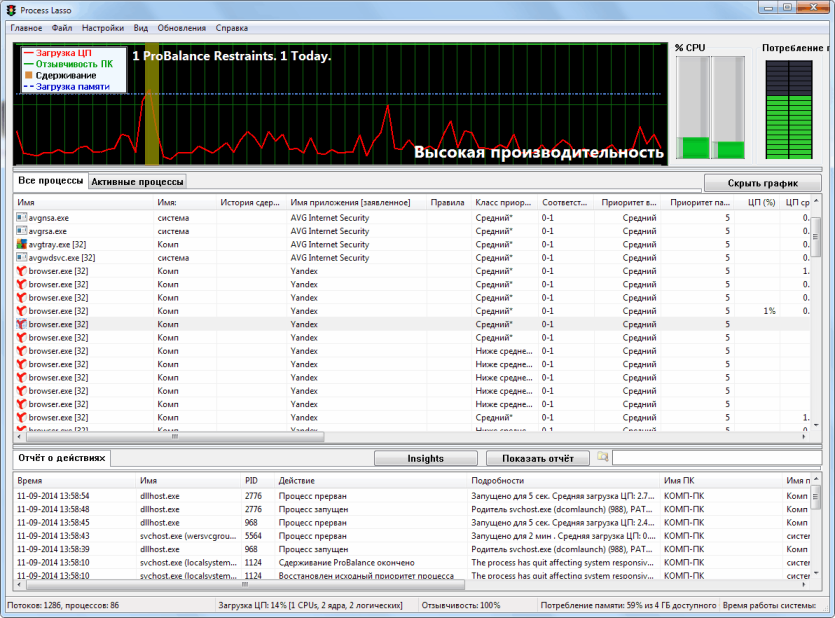Viewport: 835px width, 618px height.
Task: Switch to Активные процессы tab
Action: (x=137, y=182)
